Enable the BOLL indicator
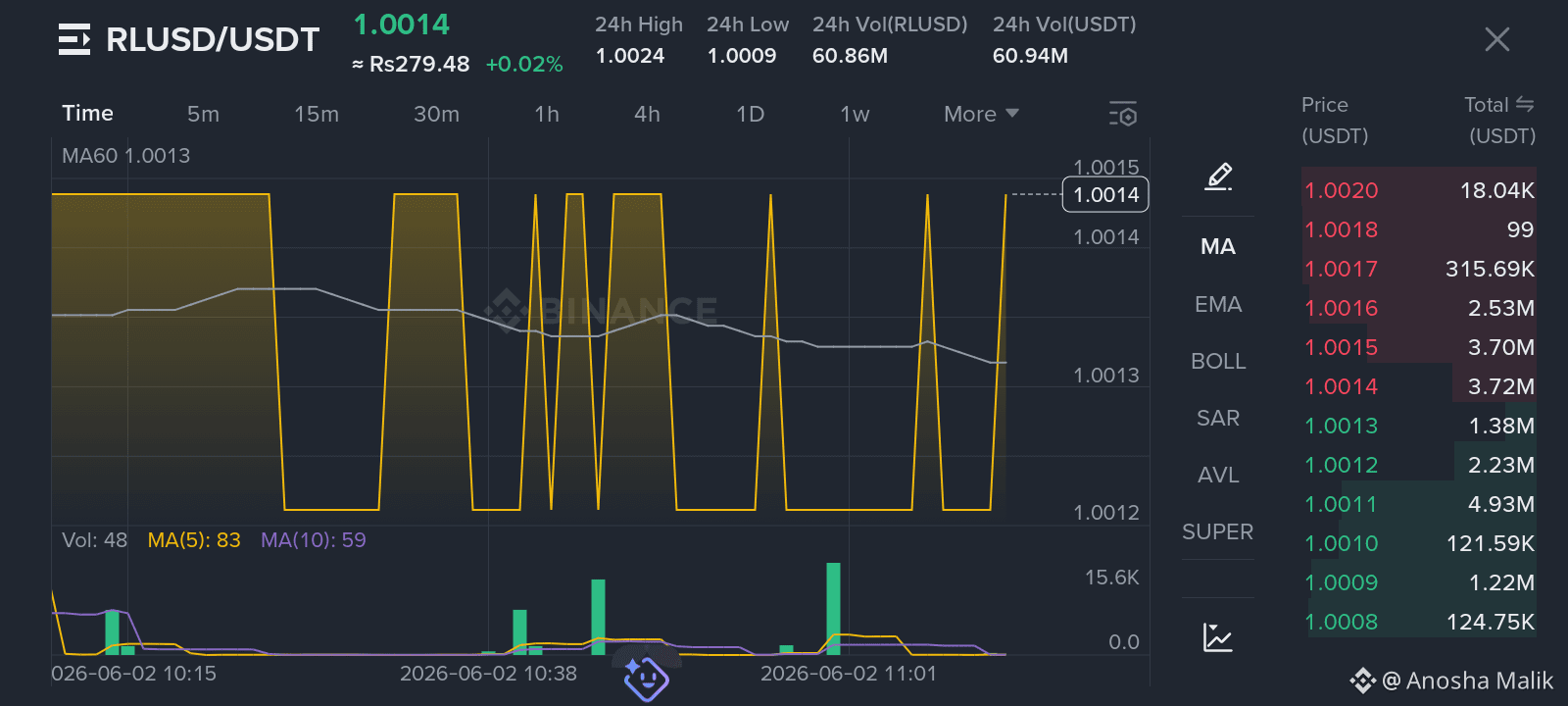This screenshot has height=706, width=1568. (x=1218, y=362)
